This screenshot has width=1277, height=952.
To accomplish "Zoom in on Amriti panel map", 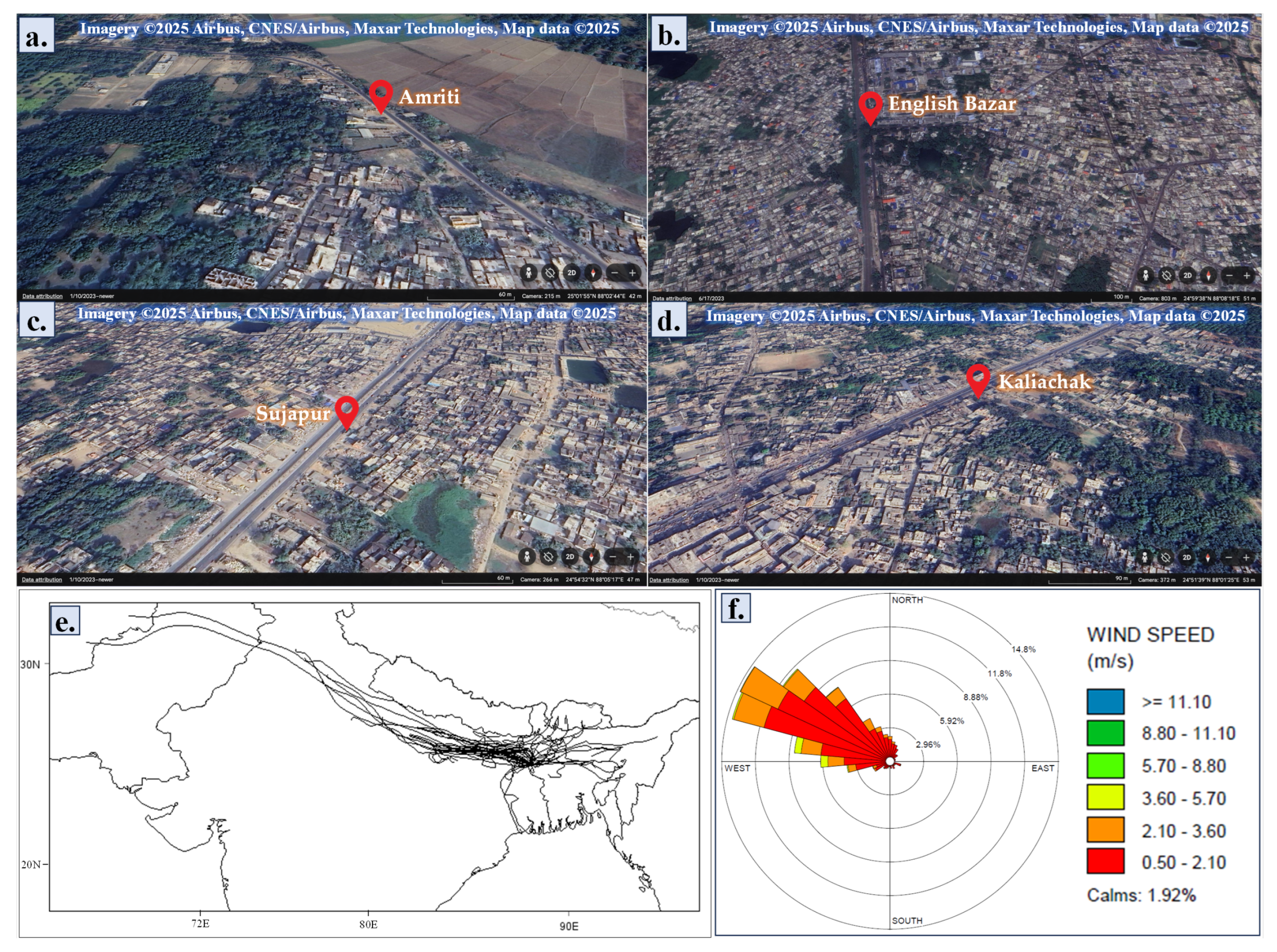I will coord(632,273).
